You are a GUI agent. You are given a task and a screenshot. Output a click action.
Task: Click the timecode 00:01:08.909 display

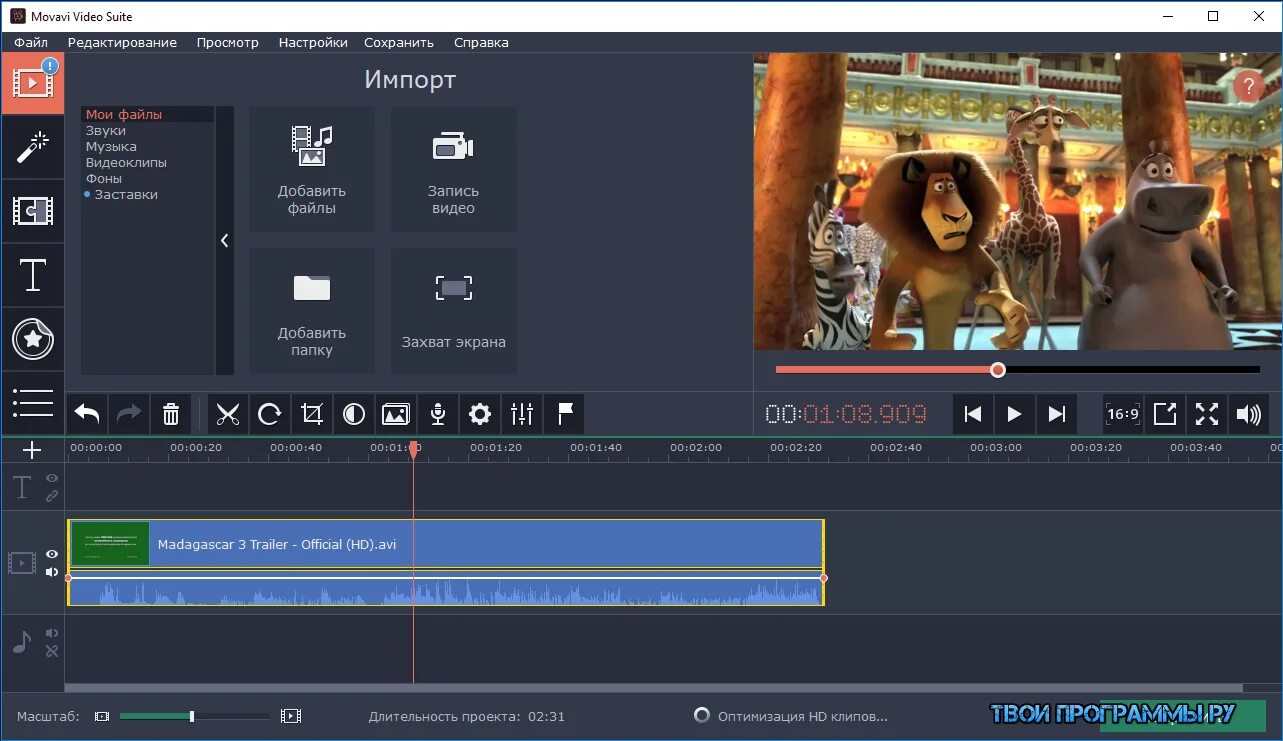pyautogui.click(x=846, y=414)
